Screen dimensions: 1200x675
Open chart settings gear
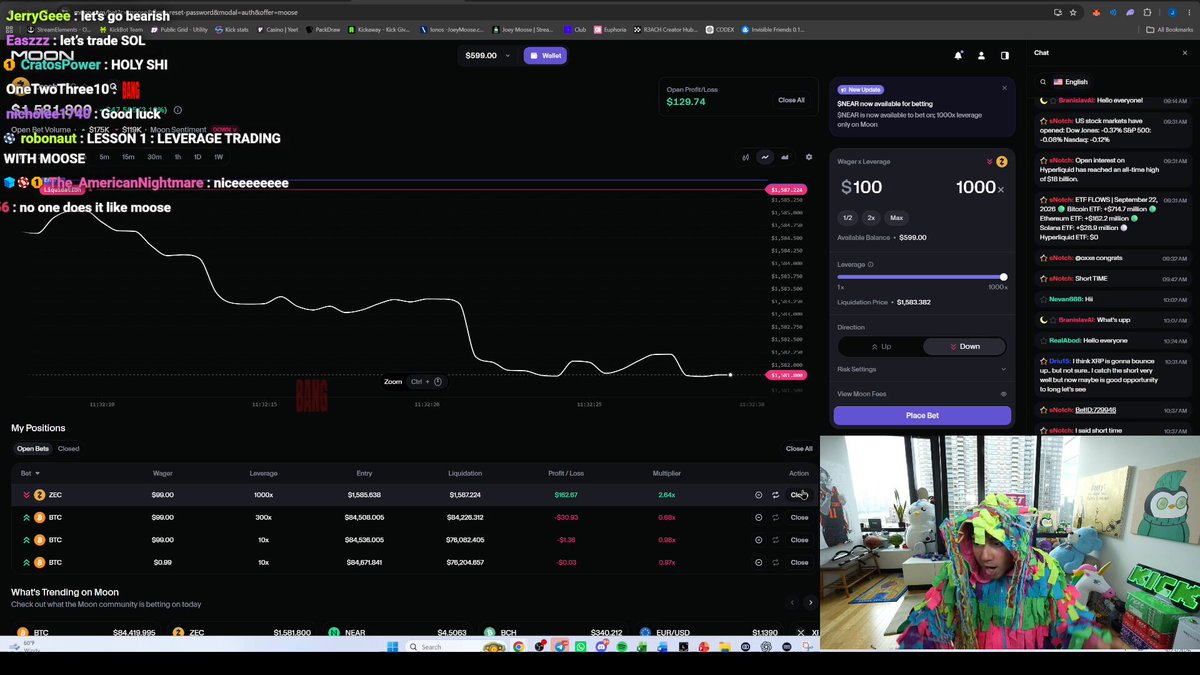[809, 157]
